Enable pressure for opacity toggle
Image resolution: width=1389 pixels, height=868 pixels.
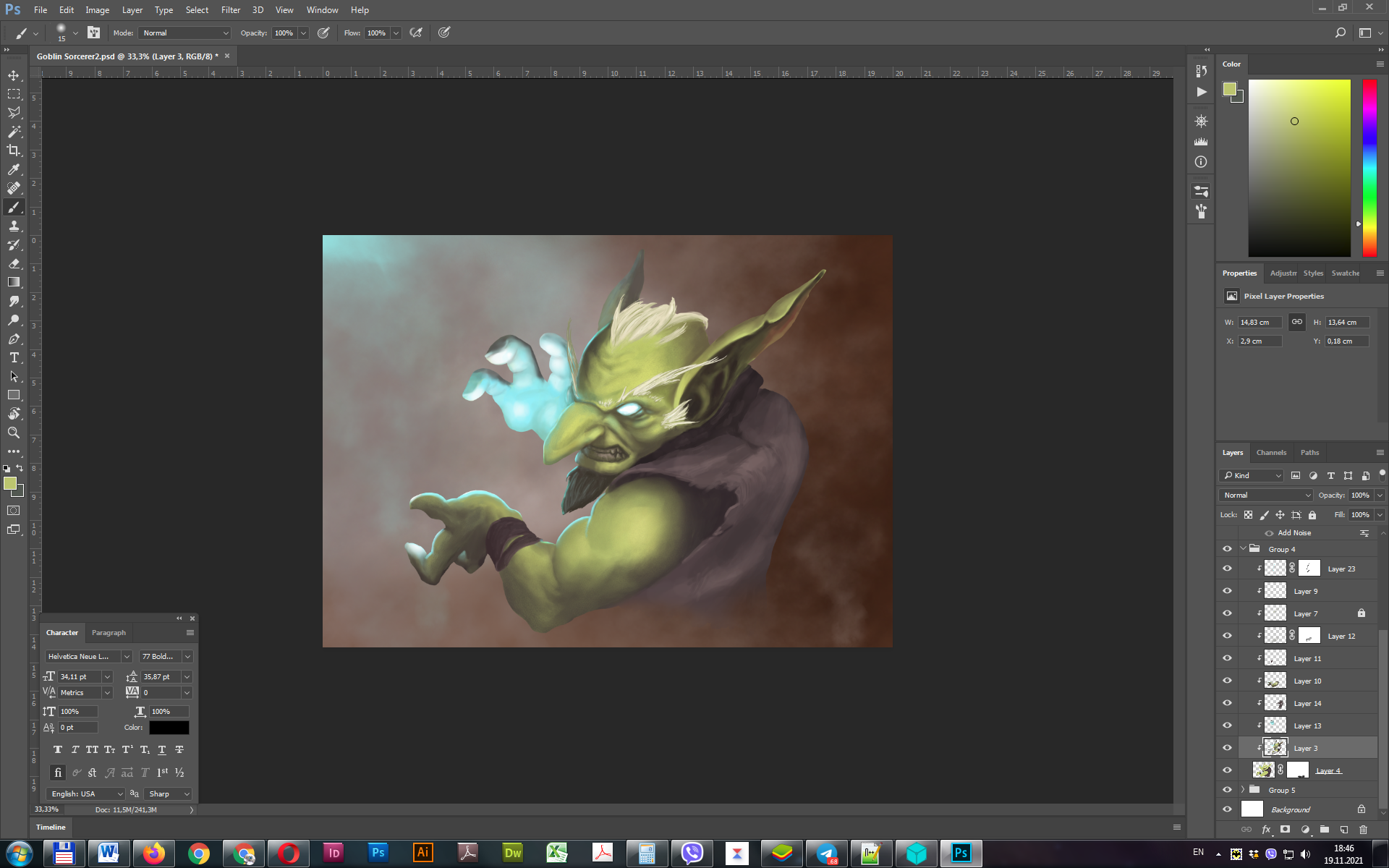click(323, 33)
